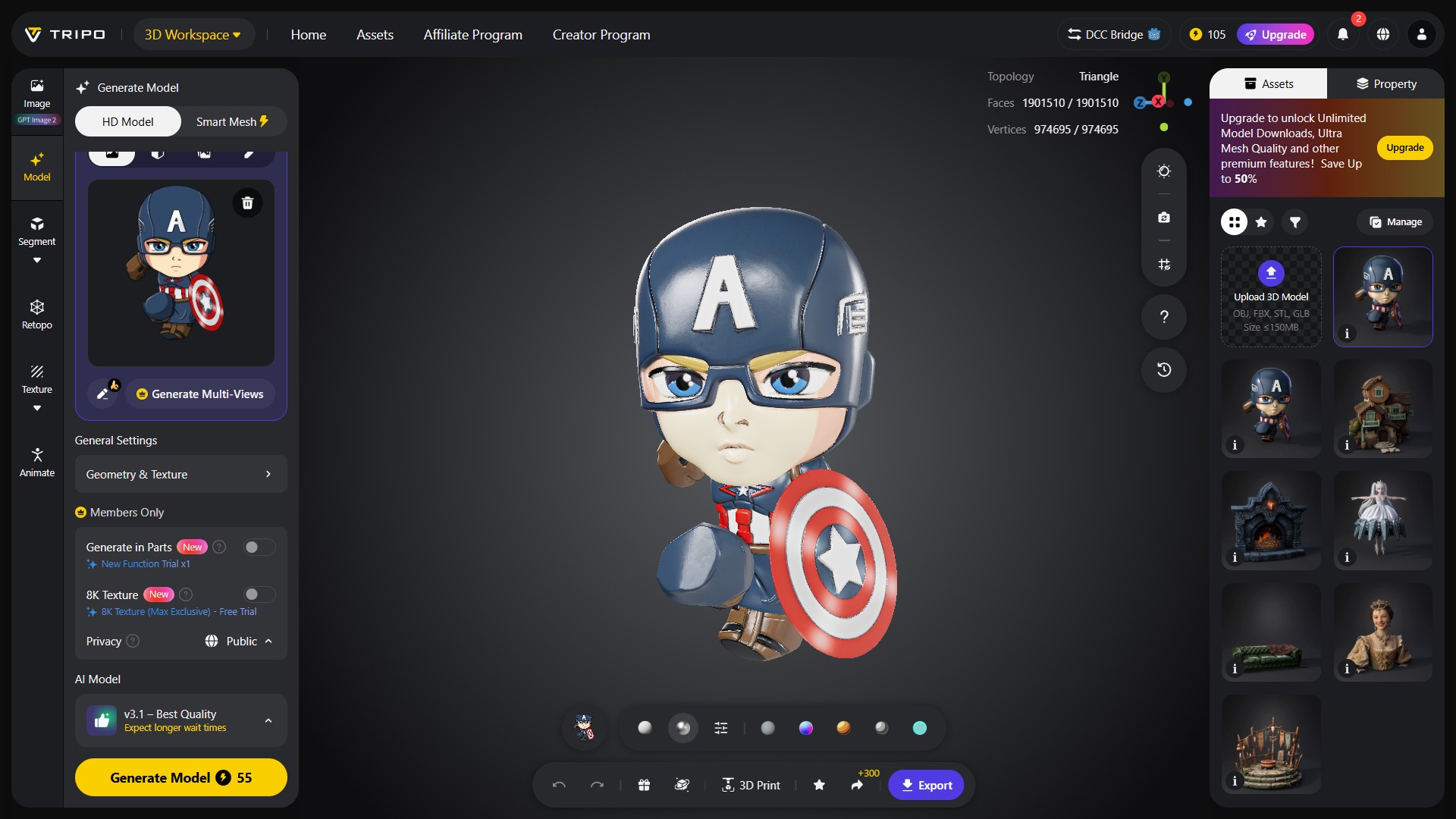1456x819 pixels.
Task: Switch to plain white clay render mode
Action: (645, 728)
